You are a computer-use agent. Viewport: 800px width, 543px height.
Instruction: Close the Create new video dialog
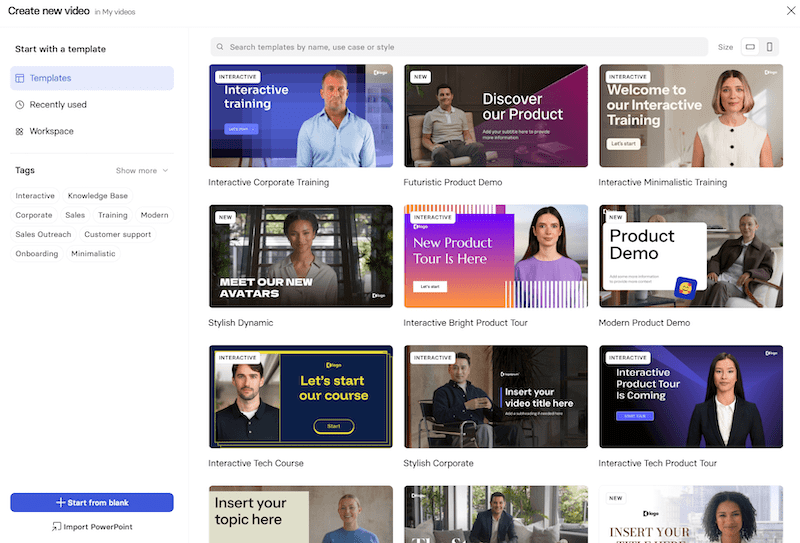click(x=791, y=11)
